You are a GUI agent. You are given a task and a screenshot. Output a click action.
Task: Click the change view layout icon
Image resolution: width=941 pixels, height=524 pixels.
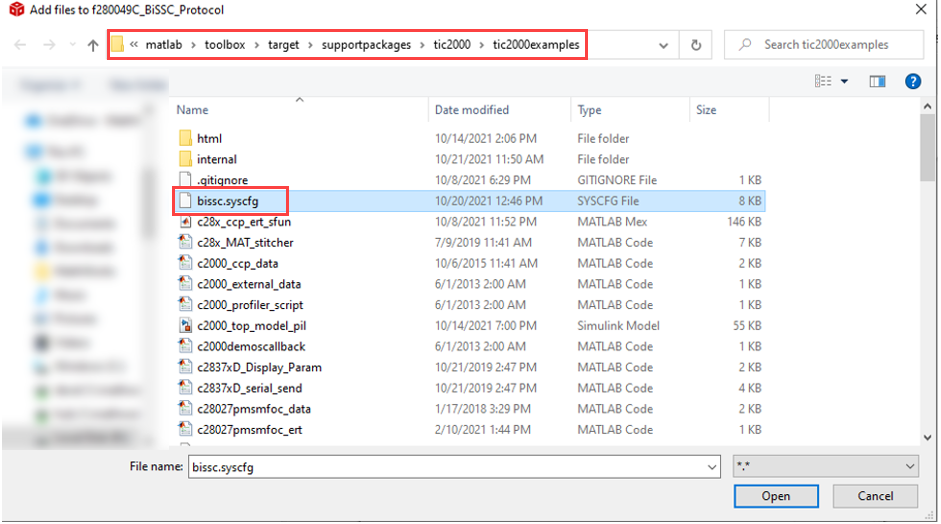[823, 81]
